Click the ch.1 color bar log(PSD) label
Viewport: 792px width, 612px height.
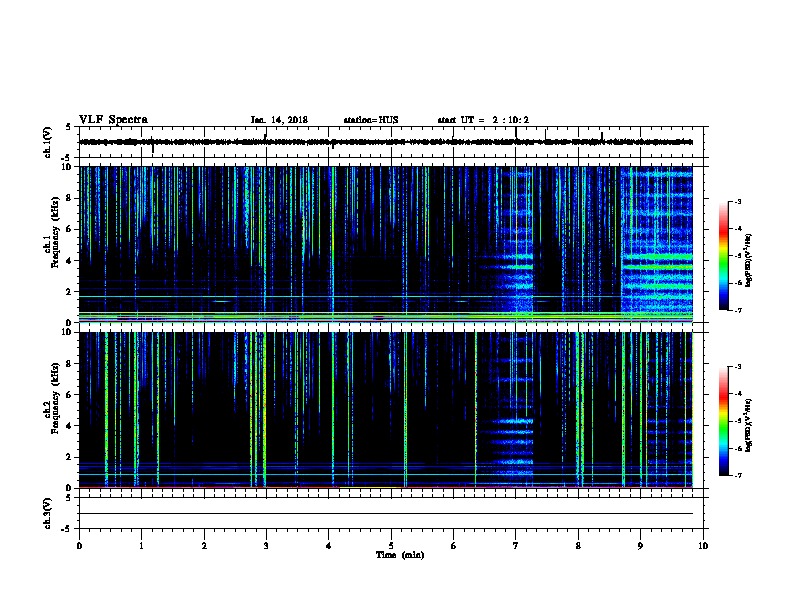pos(748,260)
